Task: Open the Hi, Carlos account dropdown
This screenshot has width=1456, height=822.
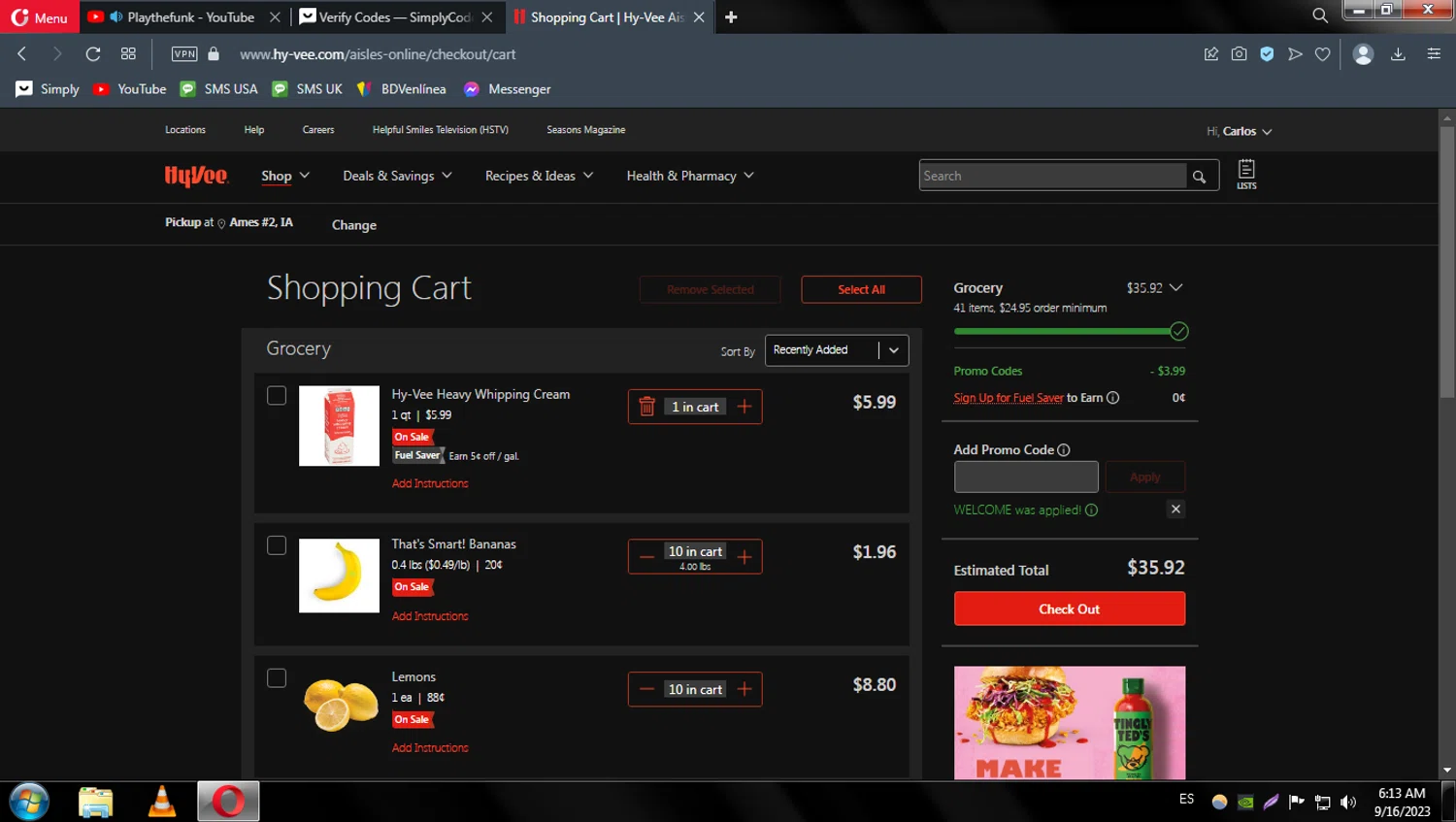Action: tap(1239, 131)
